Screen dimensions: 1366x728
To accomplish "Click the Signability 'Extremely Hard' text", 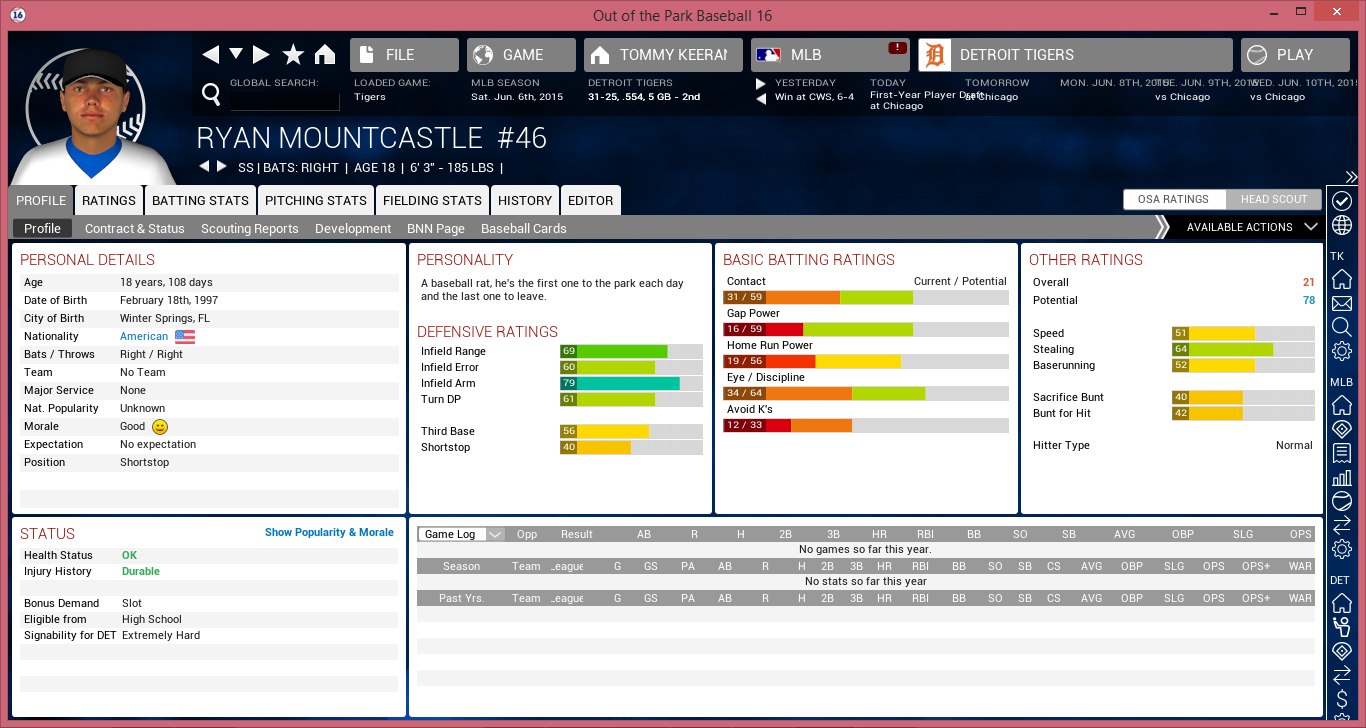I will [161, 635].
